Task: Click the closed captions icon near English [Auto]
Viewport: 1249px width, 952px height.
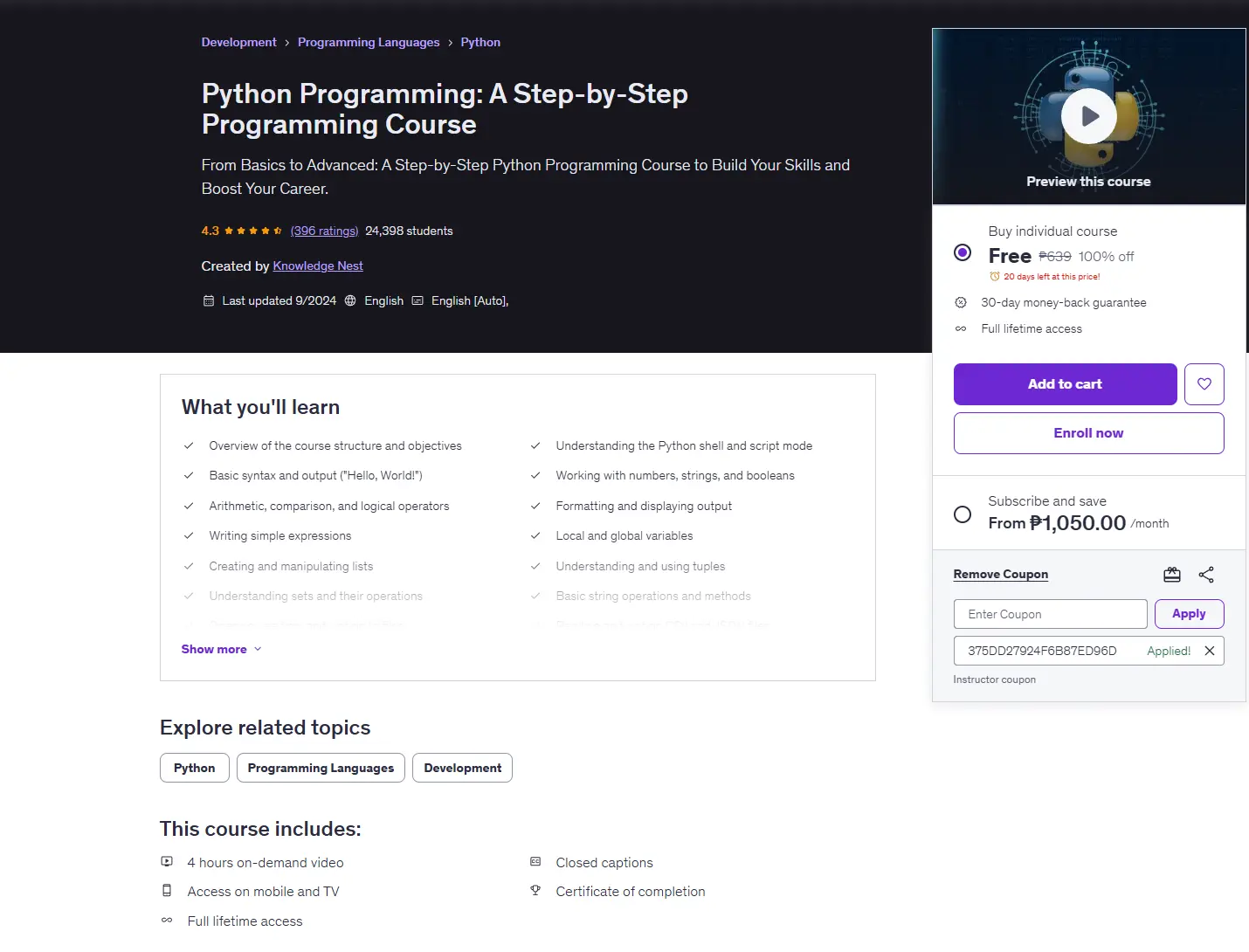Action: [417, 301]
